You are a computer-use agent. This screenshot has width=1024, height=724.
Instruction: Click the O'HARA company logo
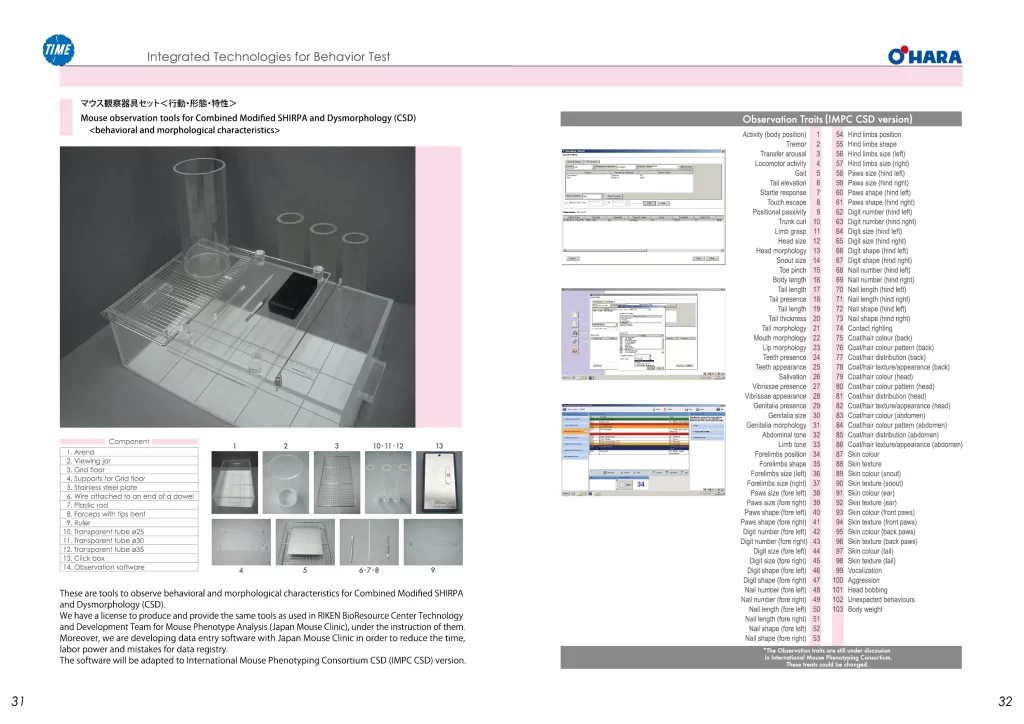[x=924, y=56]
